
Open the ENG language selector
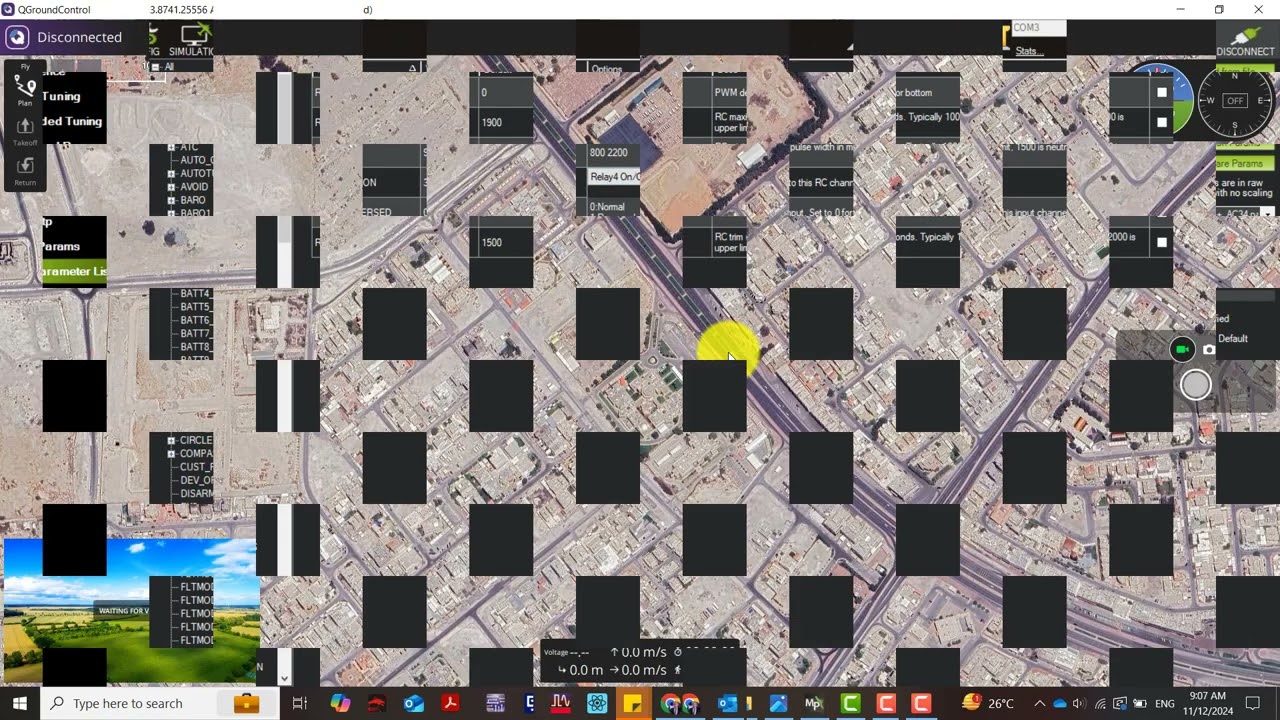click(1165, 704)
